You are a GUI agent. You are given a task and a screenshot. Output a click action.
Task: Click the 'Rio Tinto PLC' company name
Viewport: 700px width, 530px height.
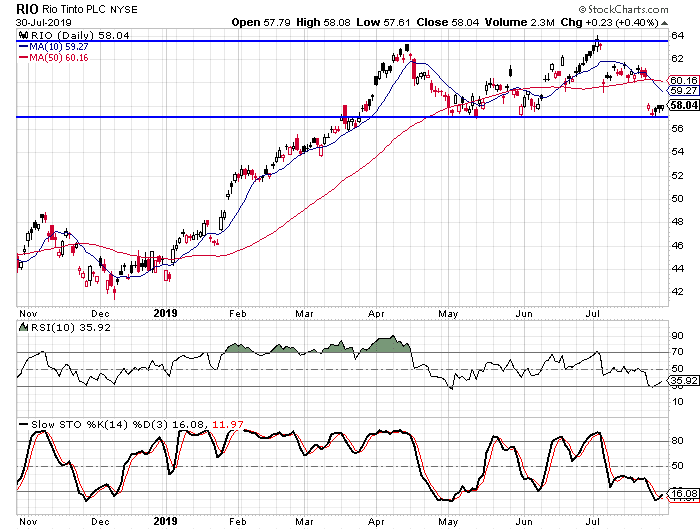tap(74, 9)
